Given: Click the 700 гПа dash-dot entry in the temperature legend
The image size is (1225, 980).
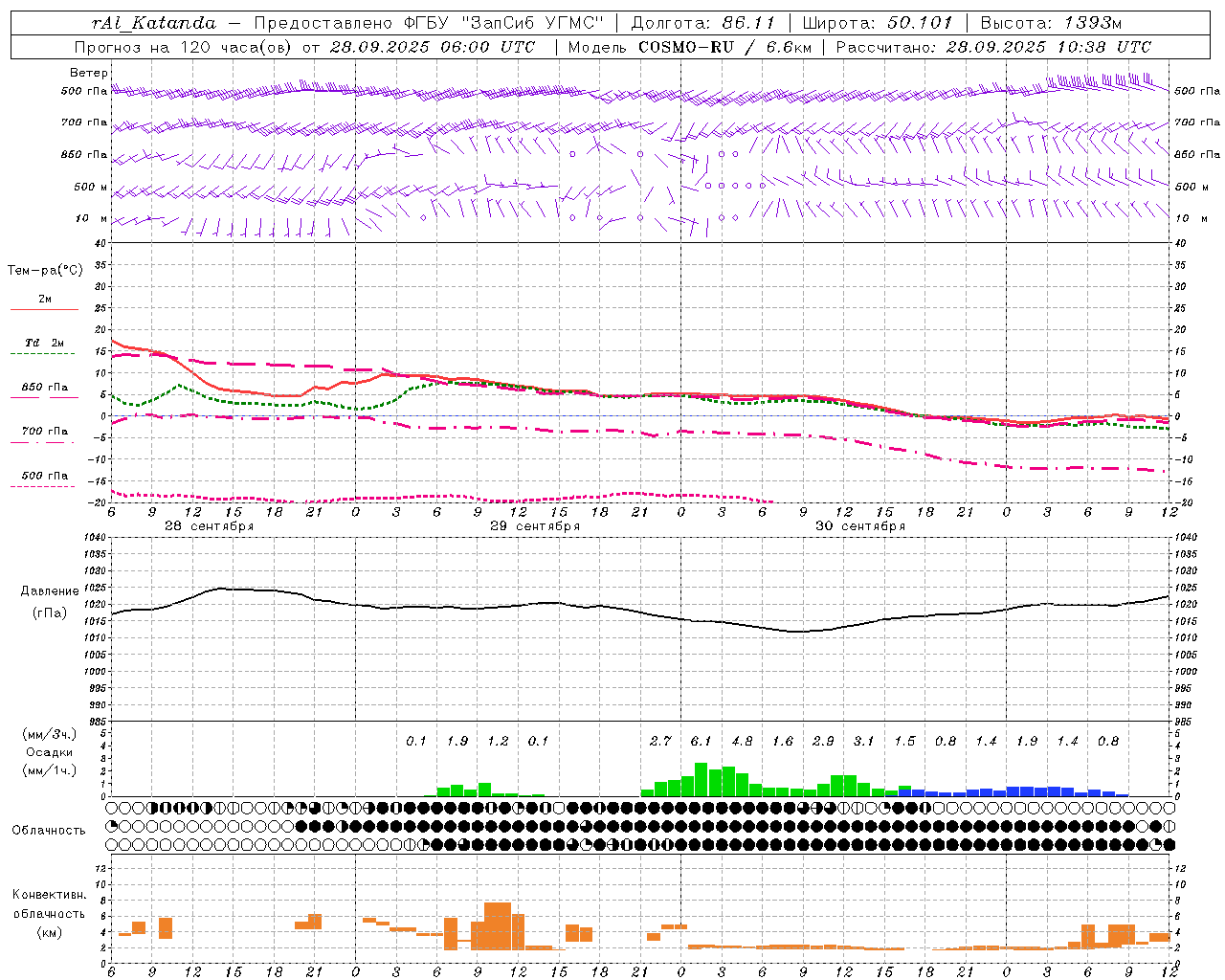Looking at the screenshot, I should click(44, 432).
